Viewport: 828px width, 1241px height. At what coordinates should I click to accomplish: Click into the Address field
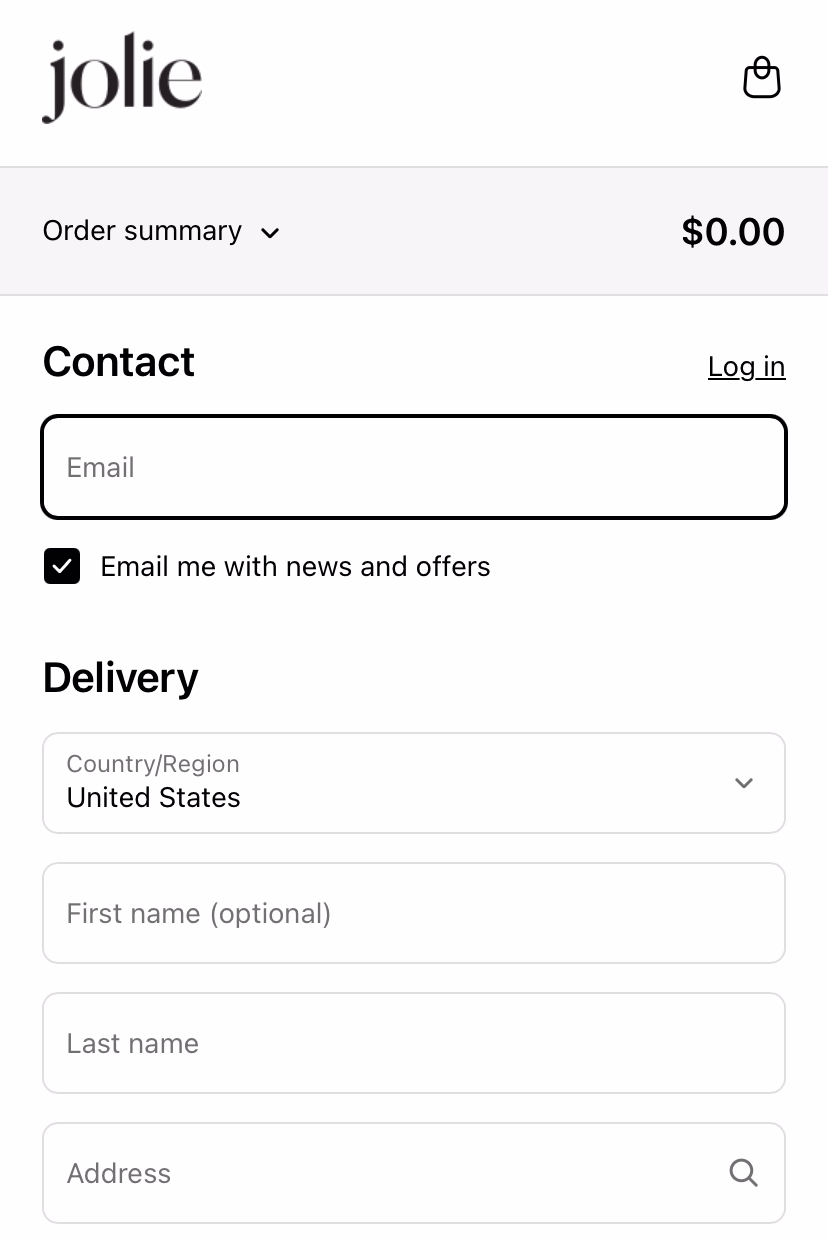[x=414, y=1173]
